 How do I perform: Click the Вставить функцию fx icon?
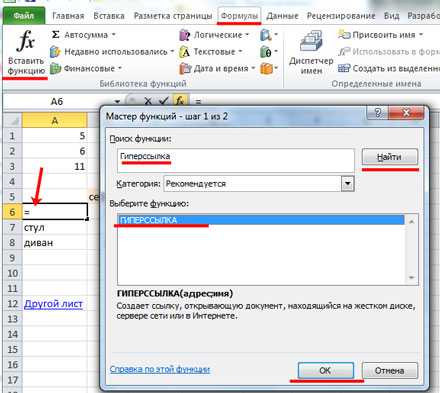26,41
